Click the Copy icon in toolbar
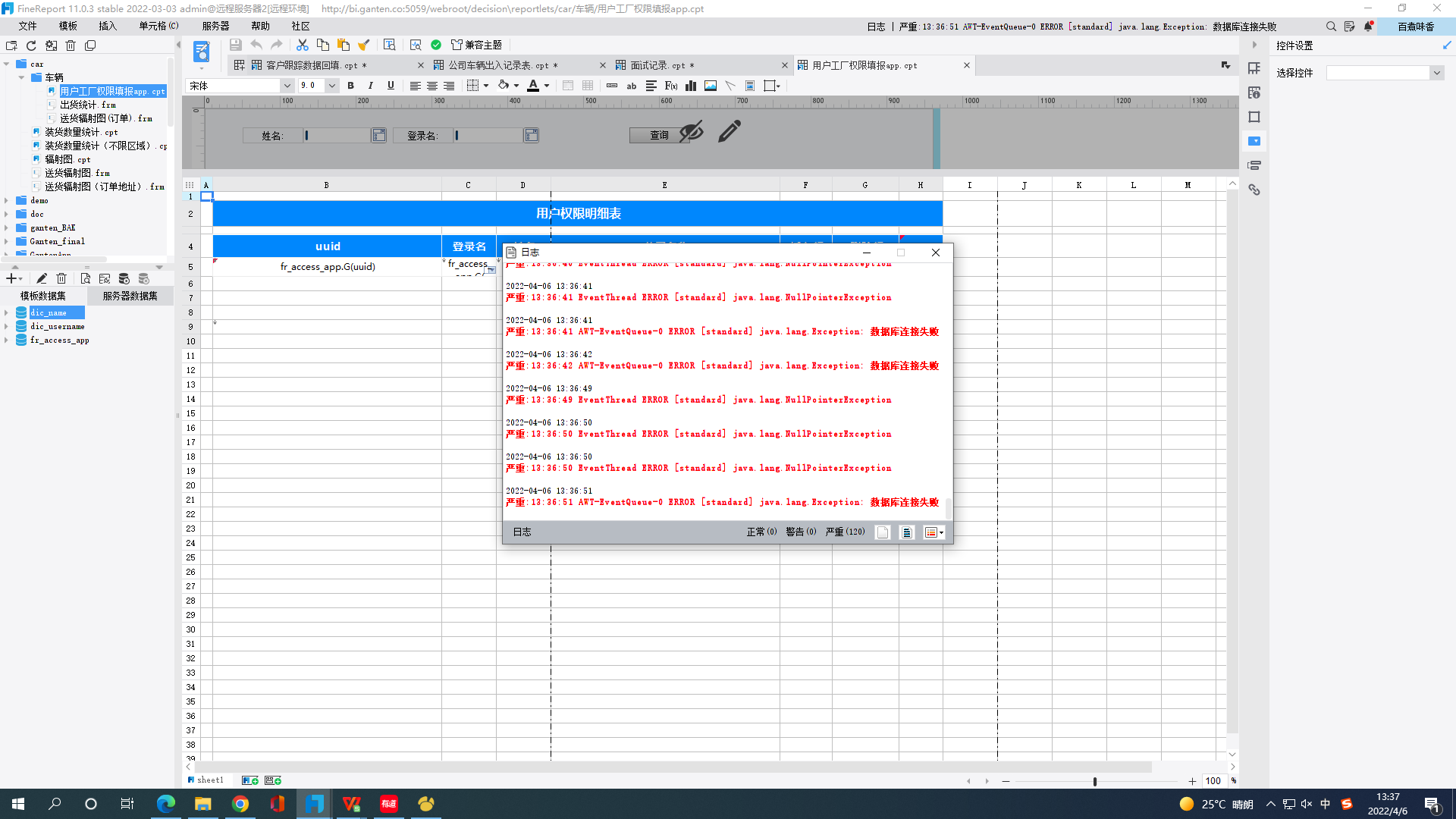This screenshot has height=819, width=1456. coord(323,45)
